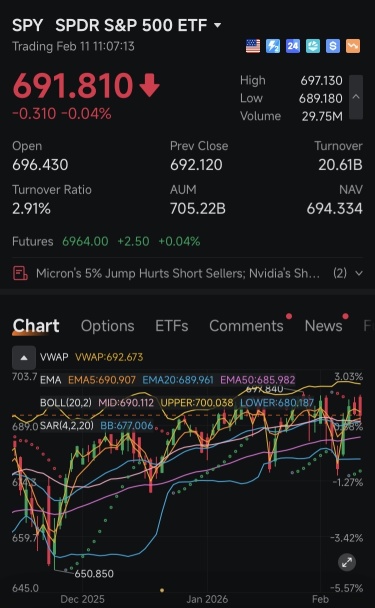Expand the news headlines list chevron
This screenshot has width=375, height=608.
(359, 273)
